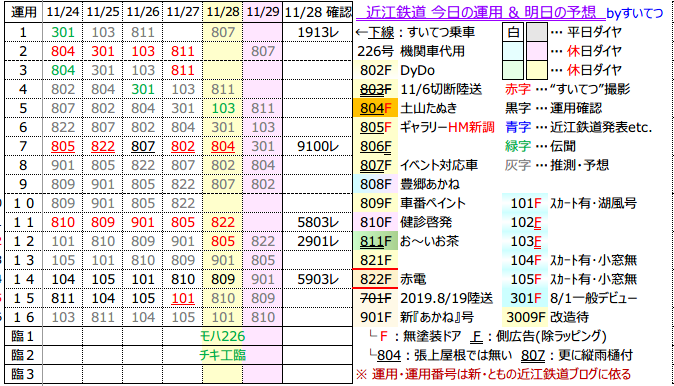Select the 821F legend cell
Image resolution: width=674 pixels, height=386 pixels.
375,260
